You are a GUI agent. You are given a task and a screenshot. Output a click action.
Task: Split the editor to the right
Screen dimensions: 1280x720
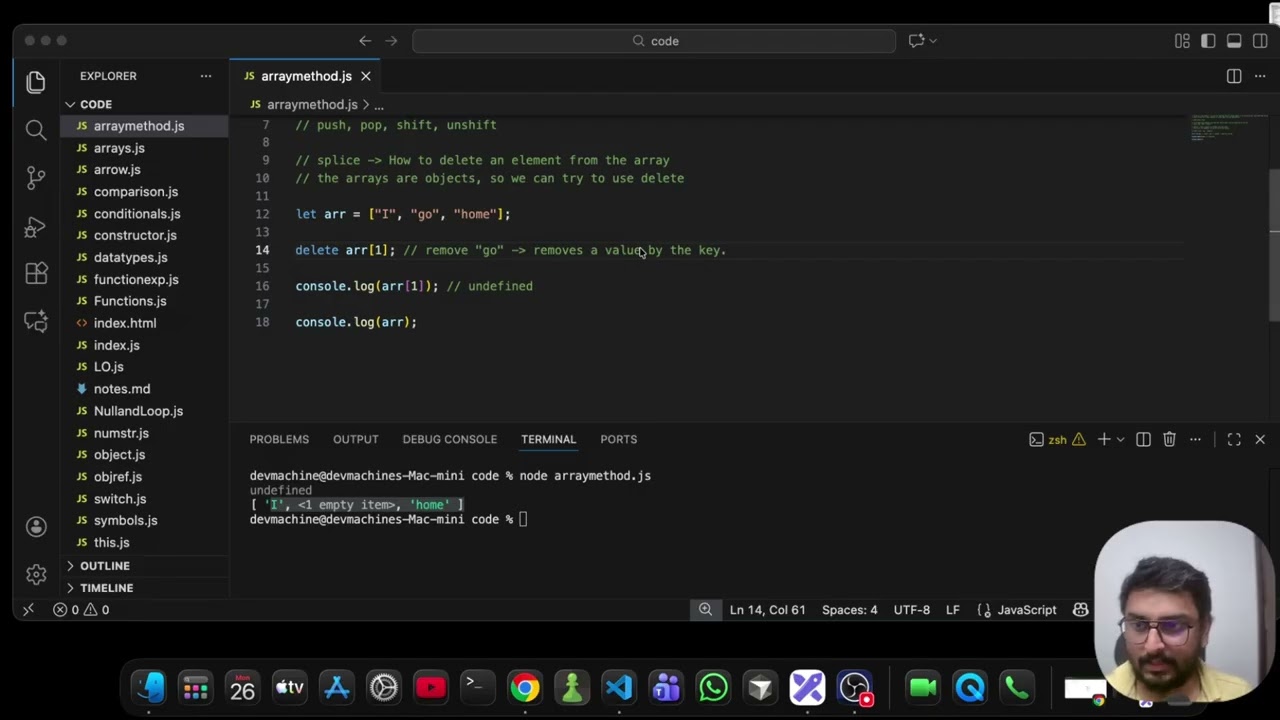click(x=1234, y=76)
